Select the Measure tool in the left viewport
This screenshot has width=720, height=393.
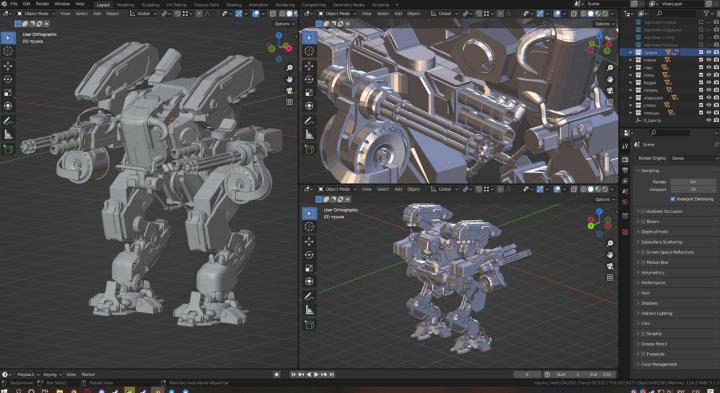pos(8,135)
